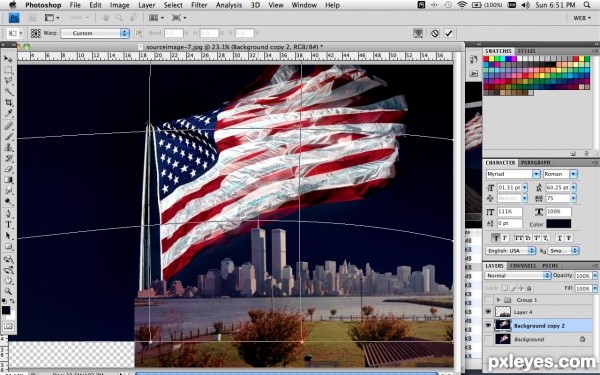Select the Horizontal Type tool
The width and height of the screenshot is (600, 375).
pyautogui.click(x=8, y=224)
